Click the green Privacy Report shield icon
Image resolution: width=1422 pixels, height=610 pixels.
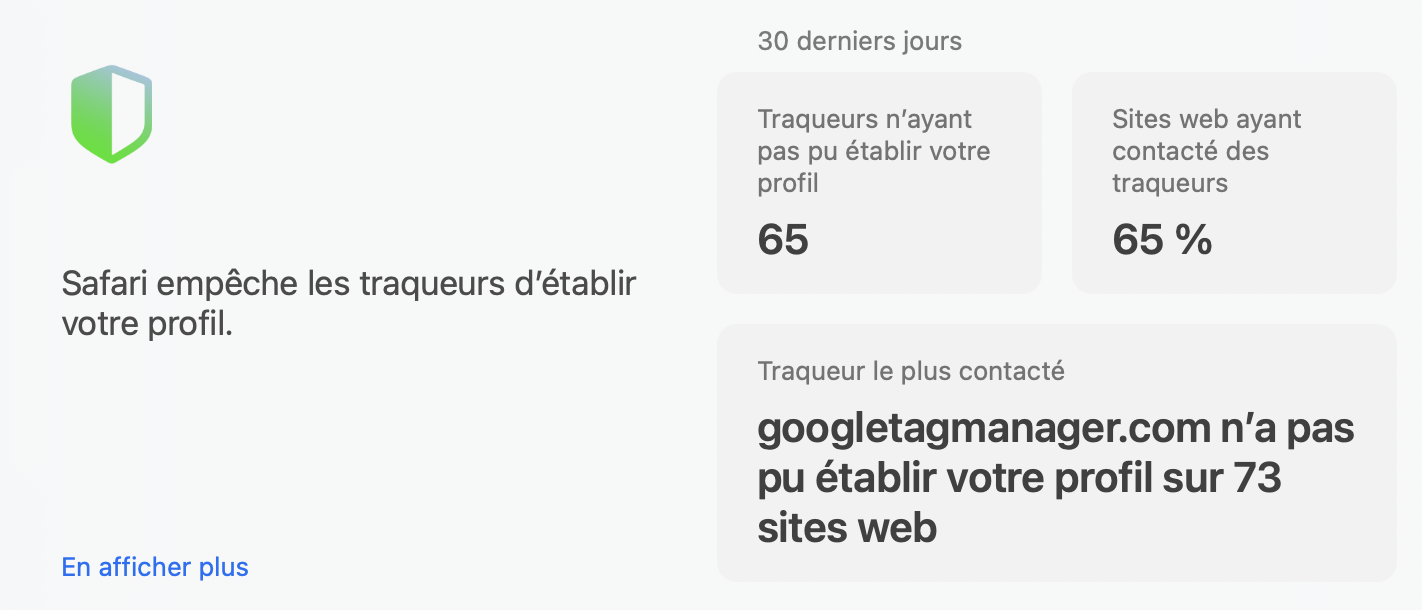tap(111, 114)
